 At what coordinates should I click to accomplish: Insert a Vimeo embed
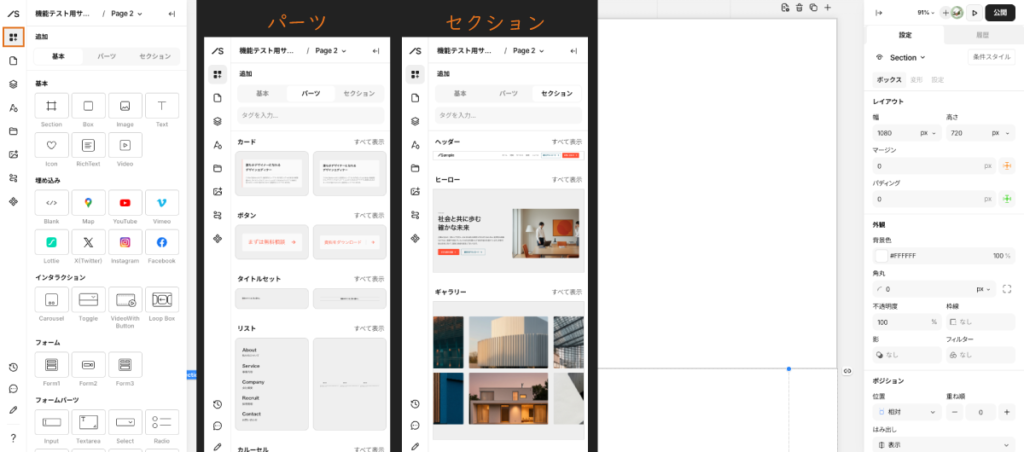click(x=162, y=203)
